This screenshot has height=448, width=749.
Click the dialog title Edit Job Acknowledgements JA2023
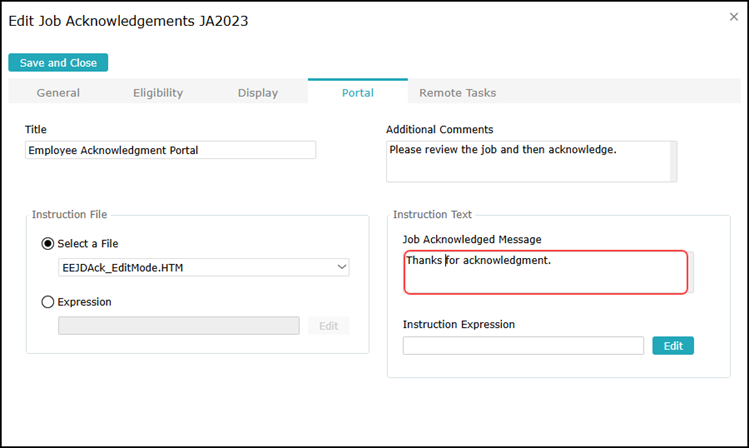pyautogui.click(x=129, y=20)
